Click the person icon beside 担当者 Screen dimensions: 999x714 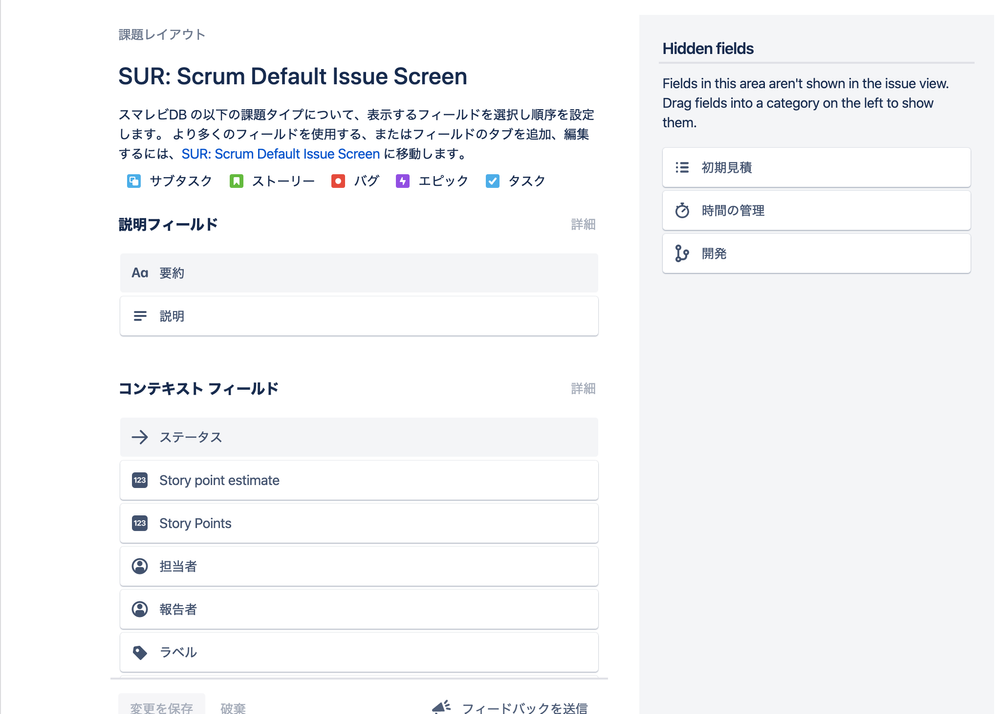(140, 566)
